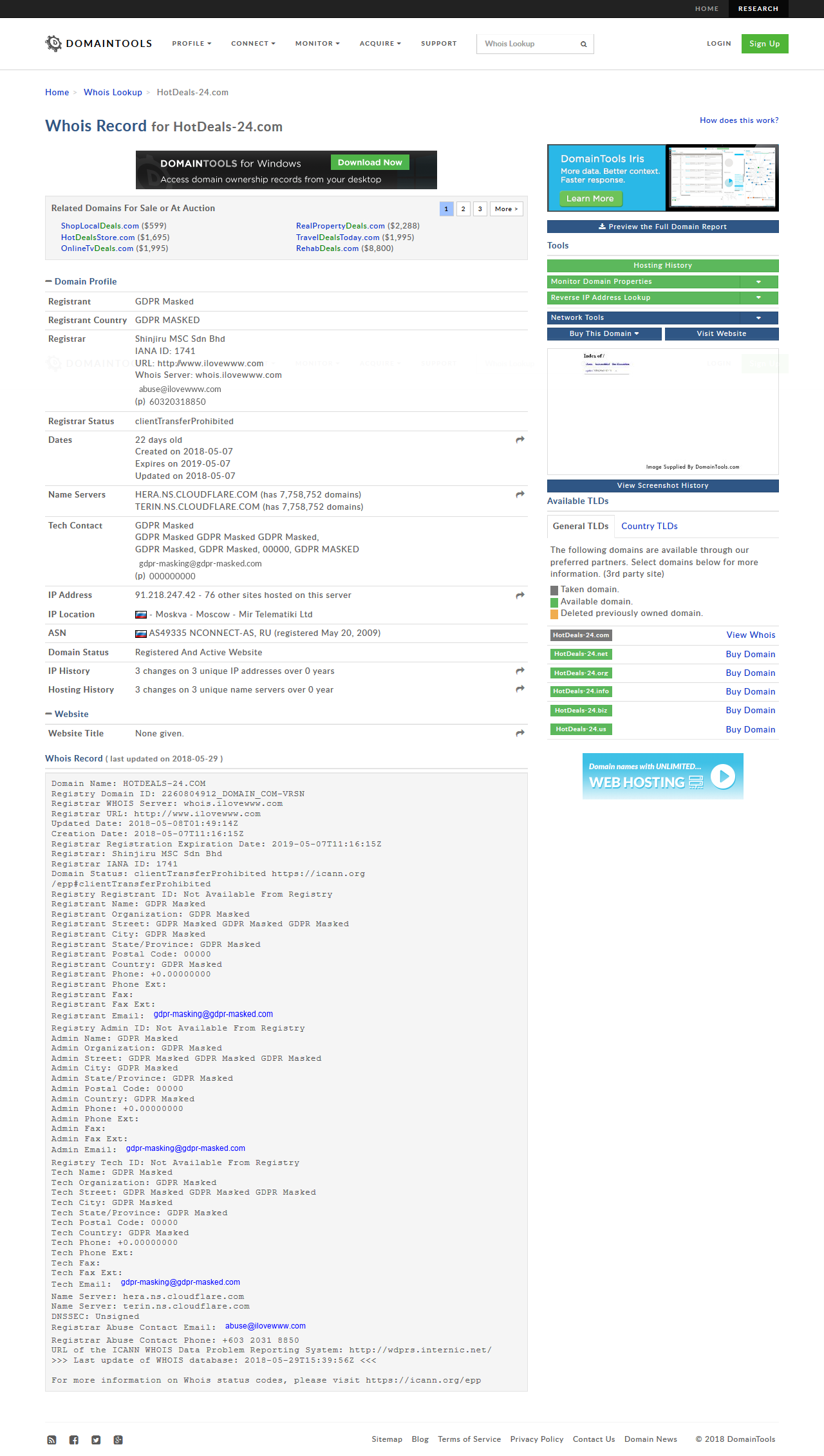The image size is (824, 1456).
Task: Go to related domains page 2
Action: [463, 209]
